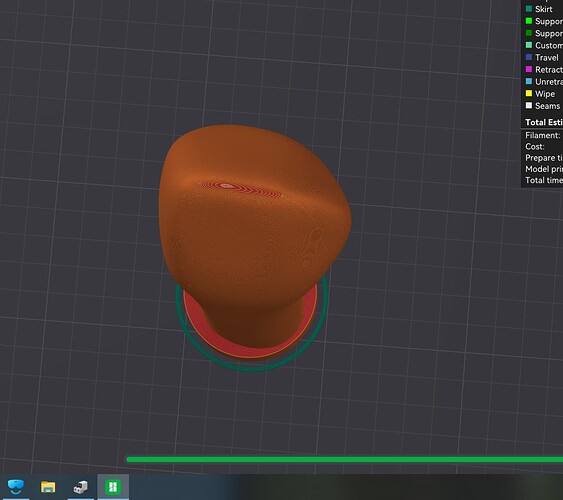The height and width of the screenshot is (500, 563).
Task: Open the 3D printer app in the taskbar
Action: (x=80, y=487)
